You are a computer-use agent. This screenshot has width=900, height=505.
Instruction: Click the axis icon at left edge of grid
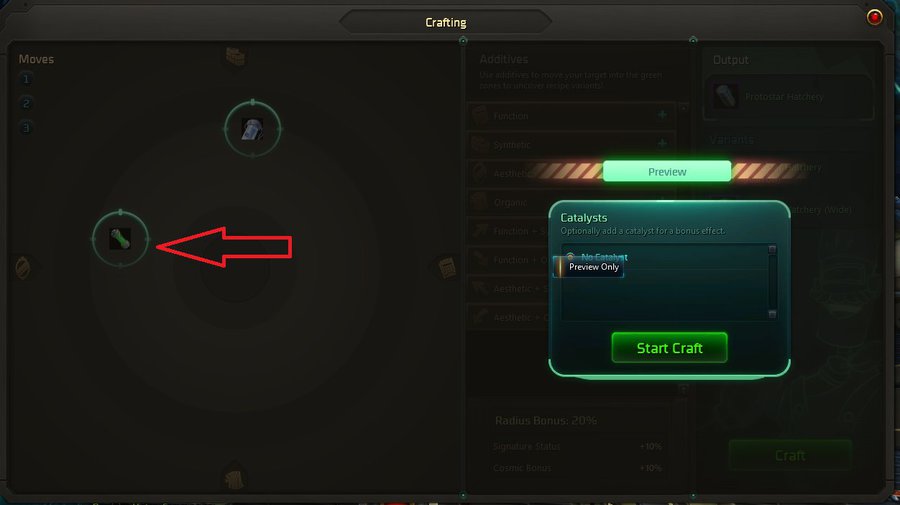[x=23, y=267]
